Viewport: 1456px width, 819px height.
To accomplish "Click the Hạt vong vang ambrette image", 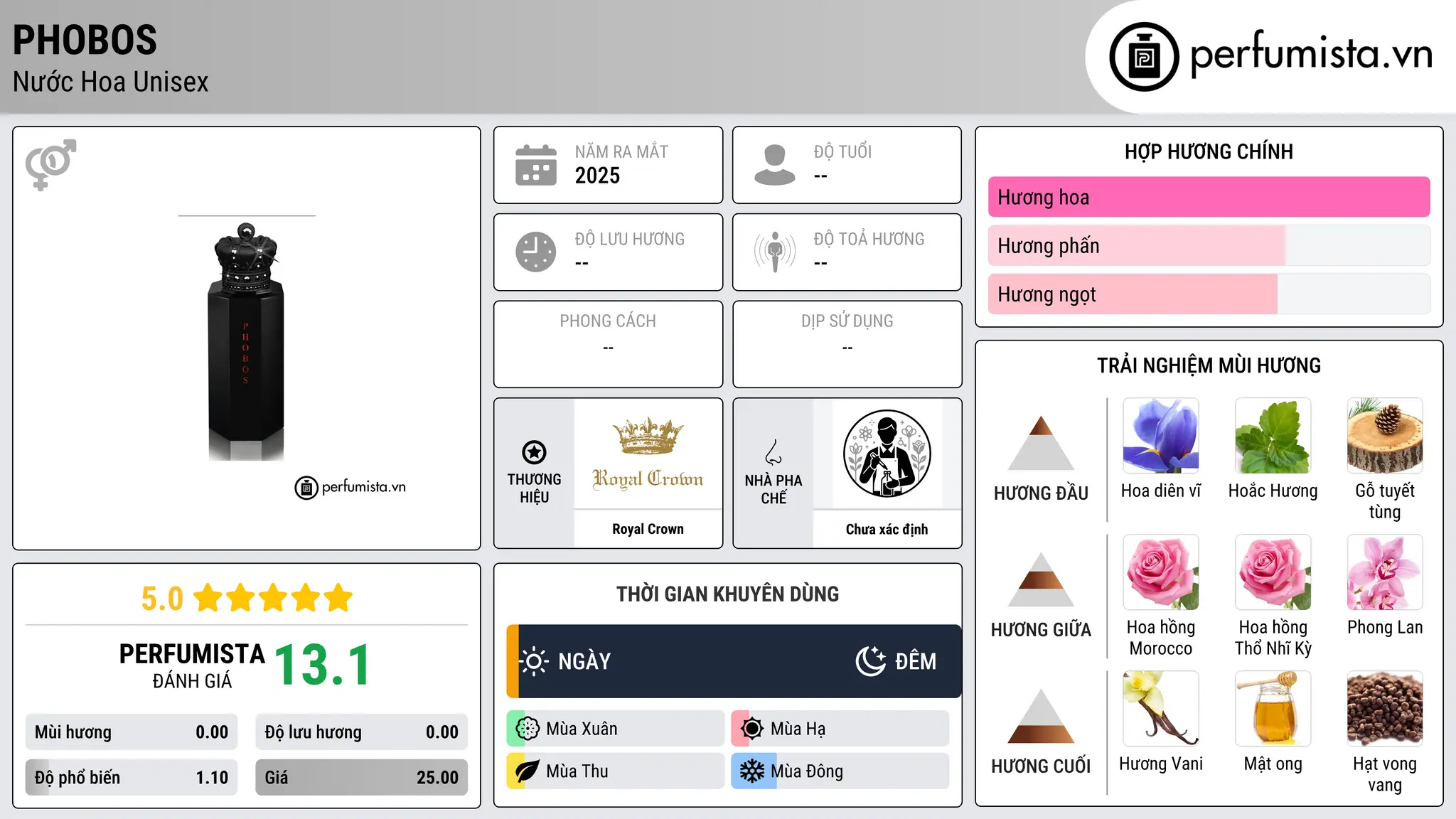I will click(1385, 709).
